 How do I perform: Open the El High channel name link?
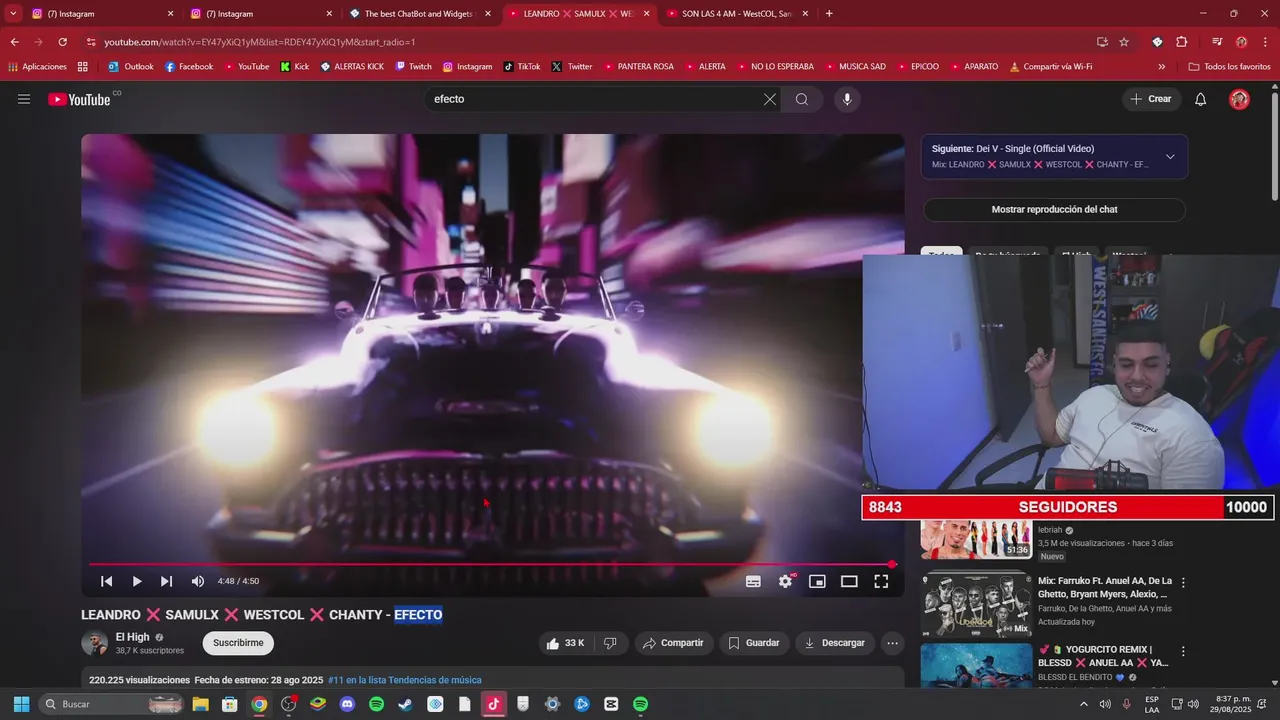pyautogui.click(x=132, y=637)
